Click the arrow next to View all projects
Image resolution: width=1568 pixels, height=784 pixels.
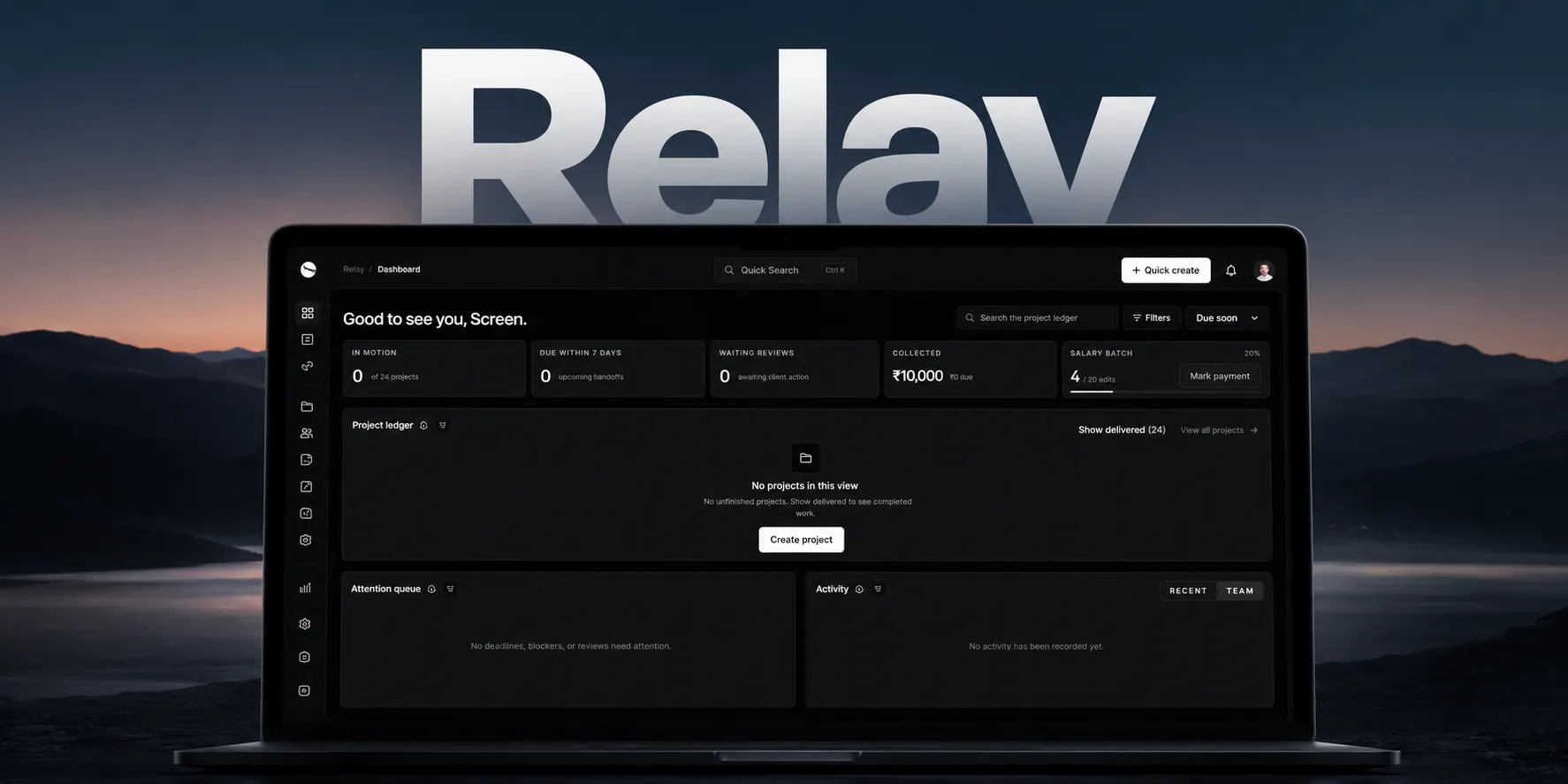[1253, 430]
